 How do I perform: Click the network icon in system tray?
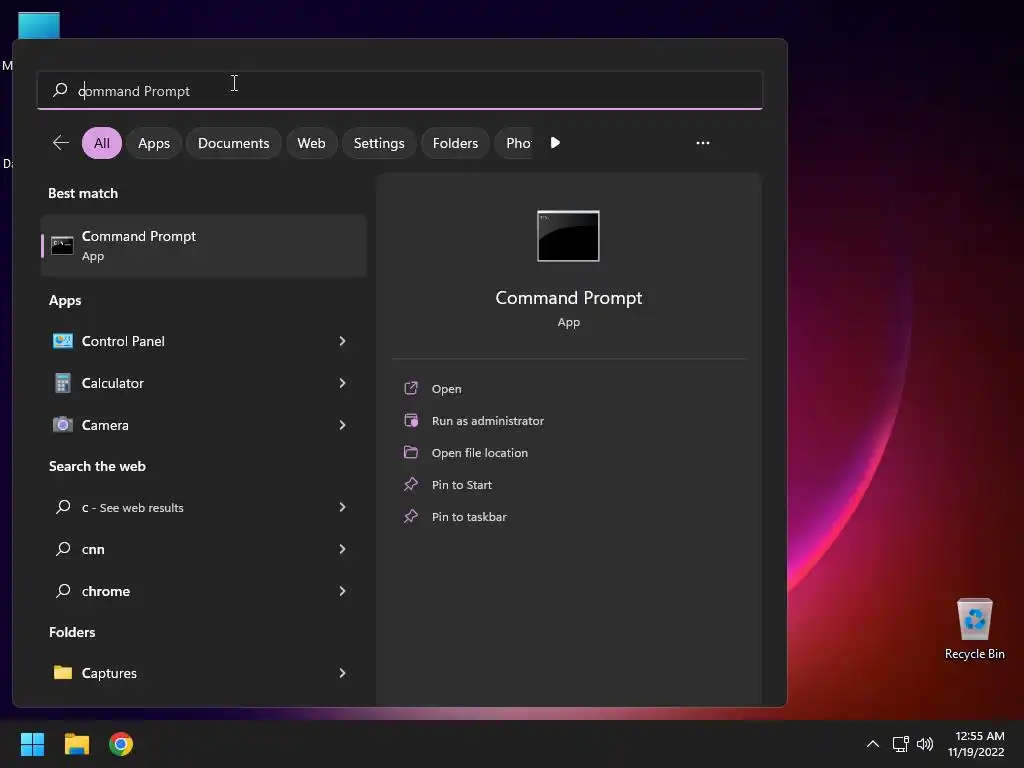click(x=901, y=744)
